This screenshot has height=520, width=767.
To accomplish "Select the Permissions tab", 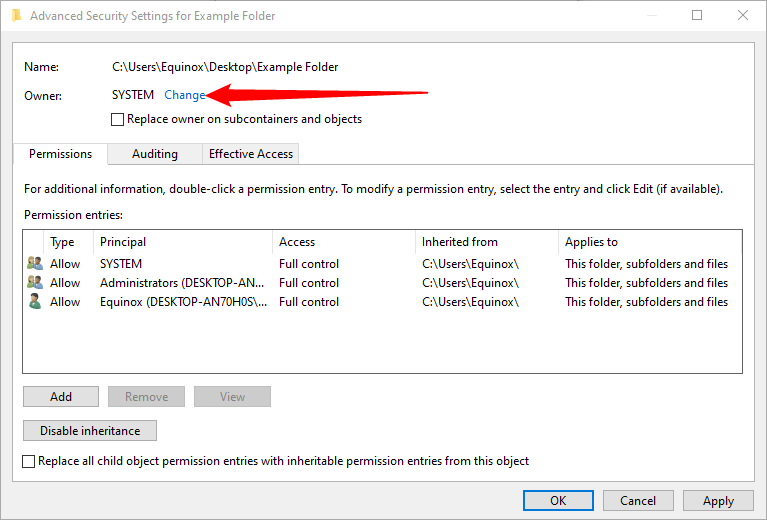I will [x=60, y=154].
